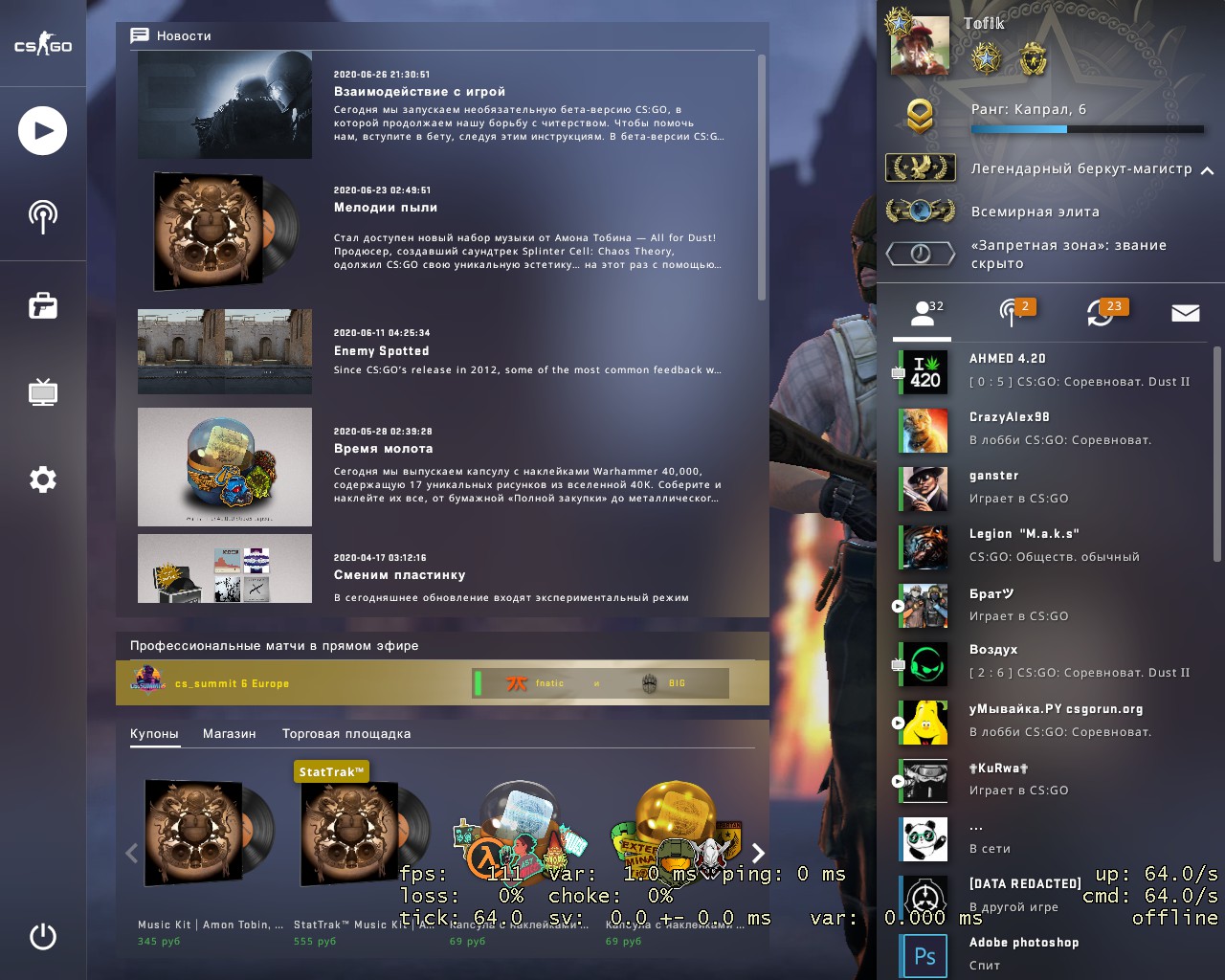
Task: Click the news panel scrollbar
Action: [x=762, y=177]
